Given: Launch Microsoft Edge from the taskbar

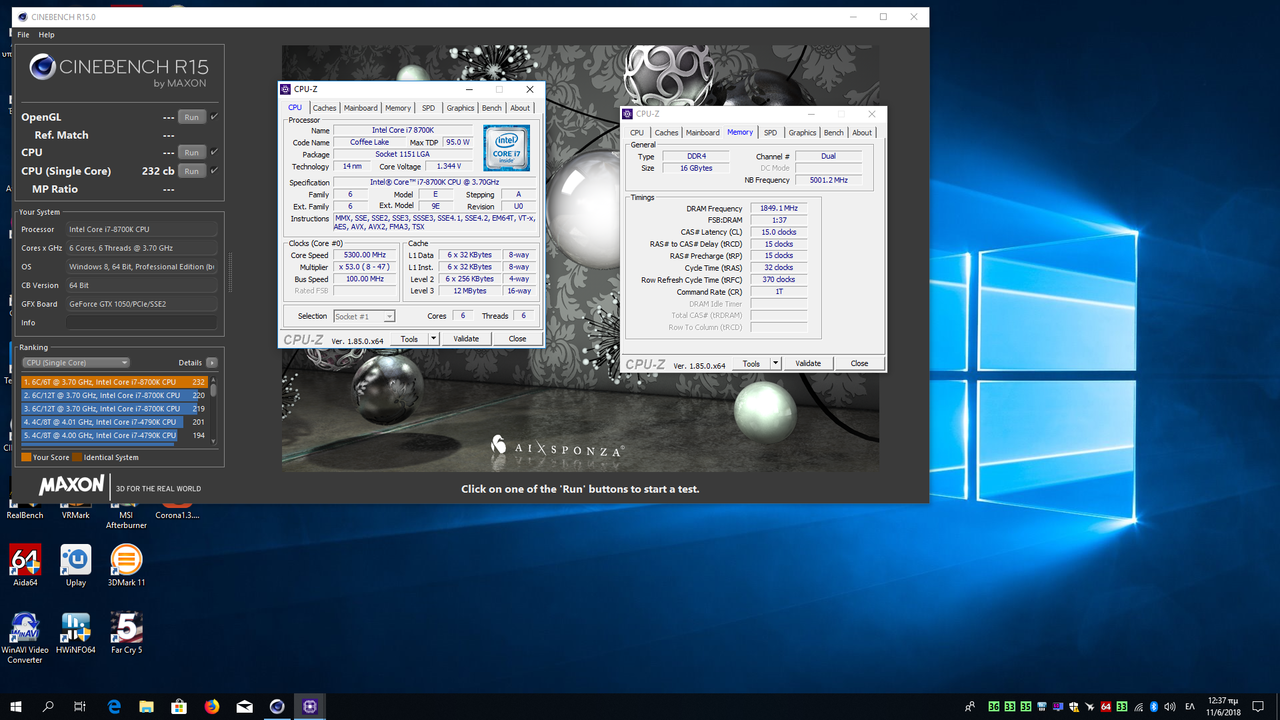Looking at the screenshot, I should [x=114, y=706].
